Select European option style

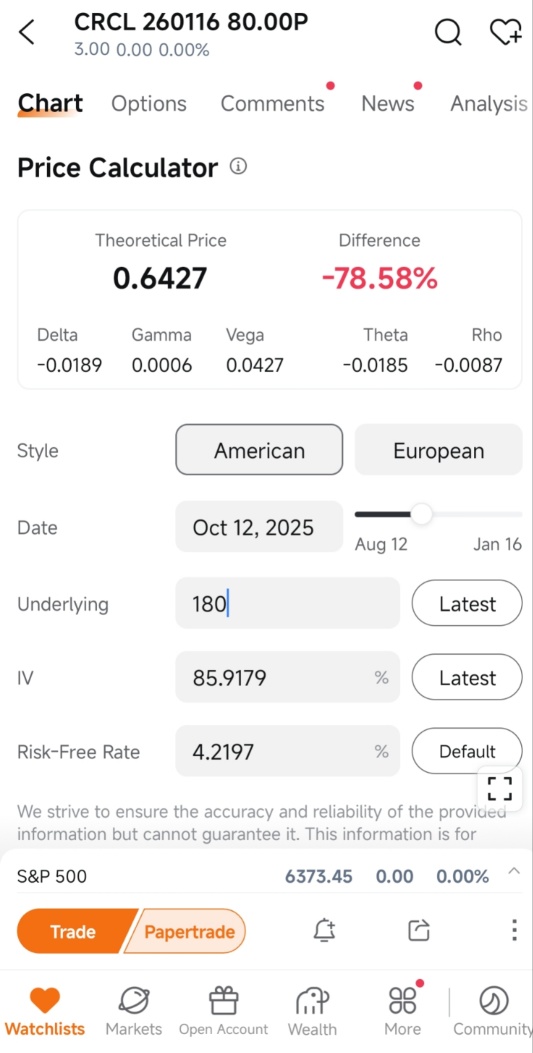(x=438, y=450)
